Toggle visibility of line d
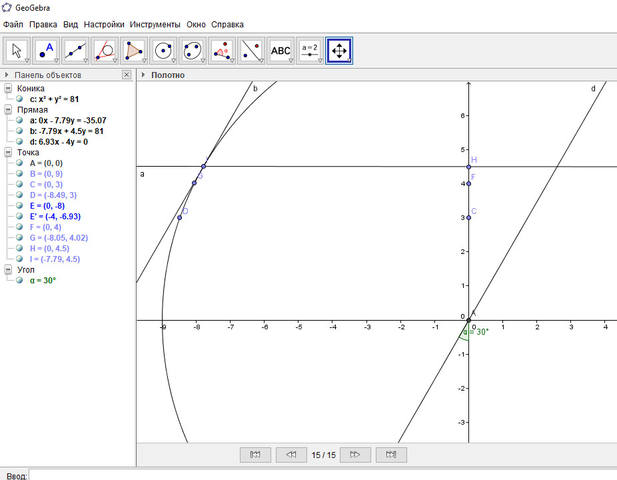The image size is (617, 480). click(x=19, y=141)
